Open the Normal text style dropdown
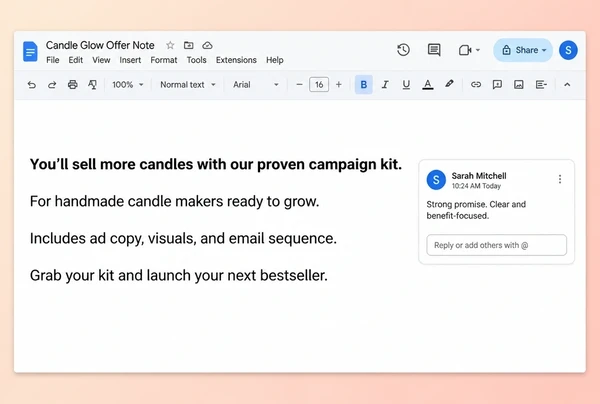The height and width of the screenshot is (404, 600). coord(188,85)
